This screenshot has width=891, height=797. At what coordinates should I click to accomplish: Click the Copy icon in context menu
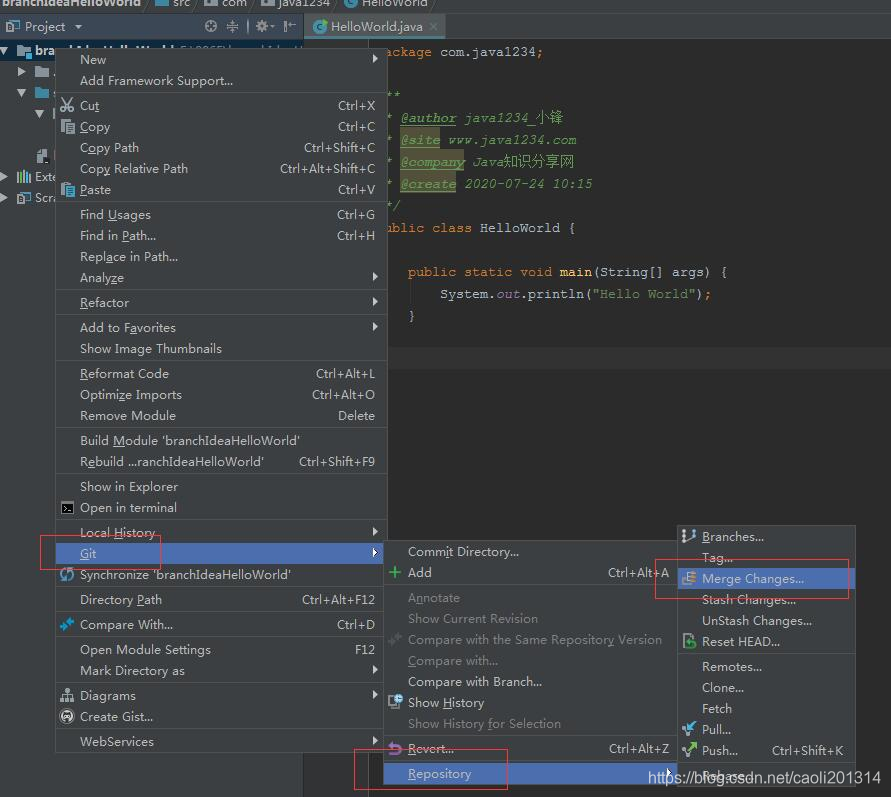tap(68, 126)
